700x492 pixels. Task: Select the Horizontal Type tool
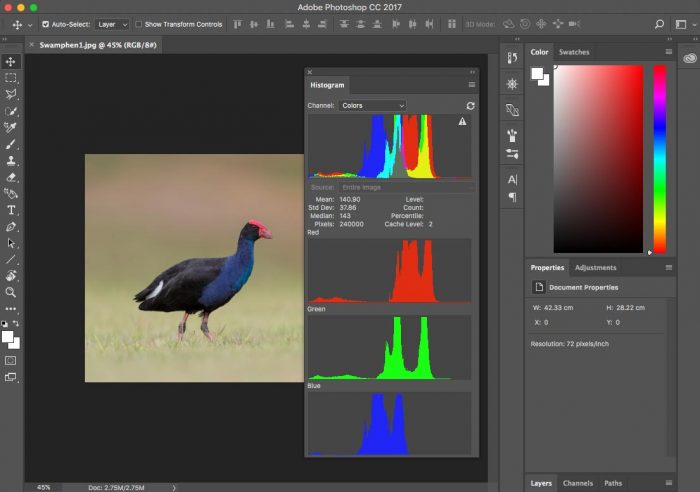[x=11, y=210]
